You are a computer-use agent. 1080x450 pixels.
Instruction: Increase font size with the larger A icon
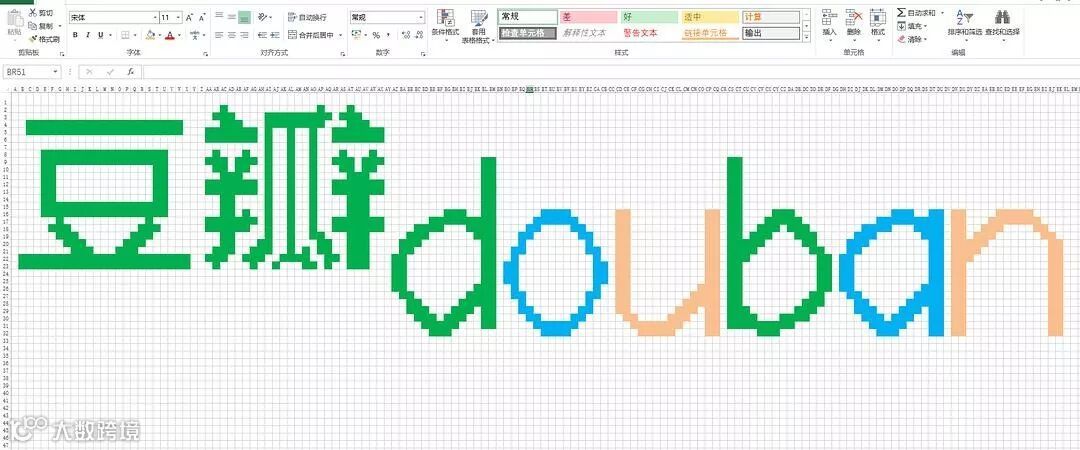[x=189, y=17]
